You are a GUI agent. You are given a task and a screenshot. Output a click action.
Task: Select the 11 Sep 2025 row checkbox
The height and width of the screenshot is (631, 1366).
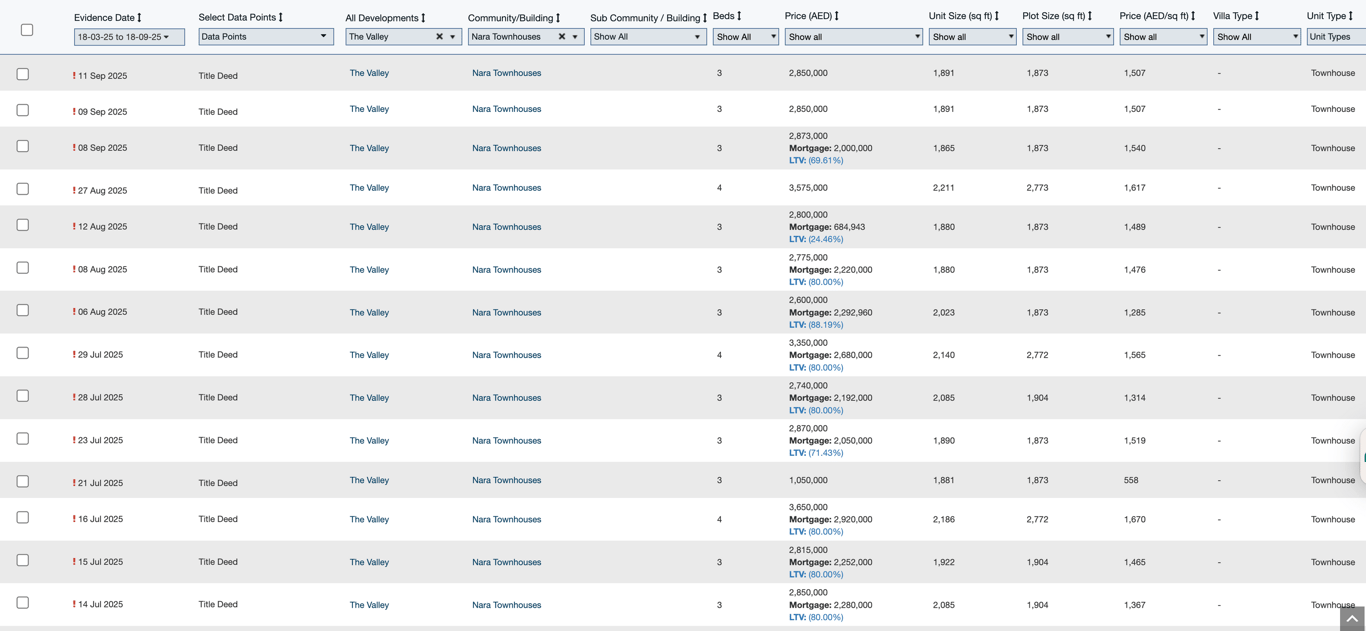[x=23, y=74]
